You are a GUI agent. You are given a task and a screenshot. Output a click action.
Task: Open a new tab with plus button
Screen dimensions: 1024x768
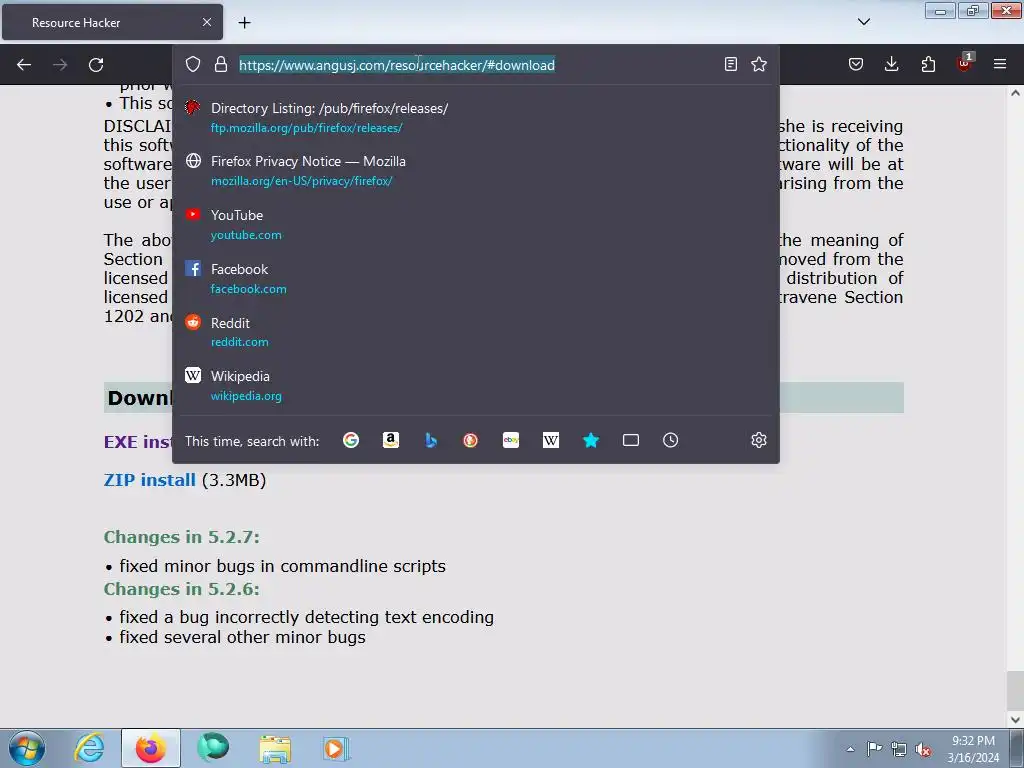click(244, 23)
